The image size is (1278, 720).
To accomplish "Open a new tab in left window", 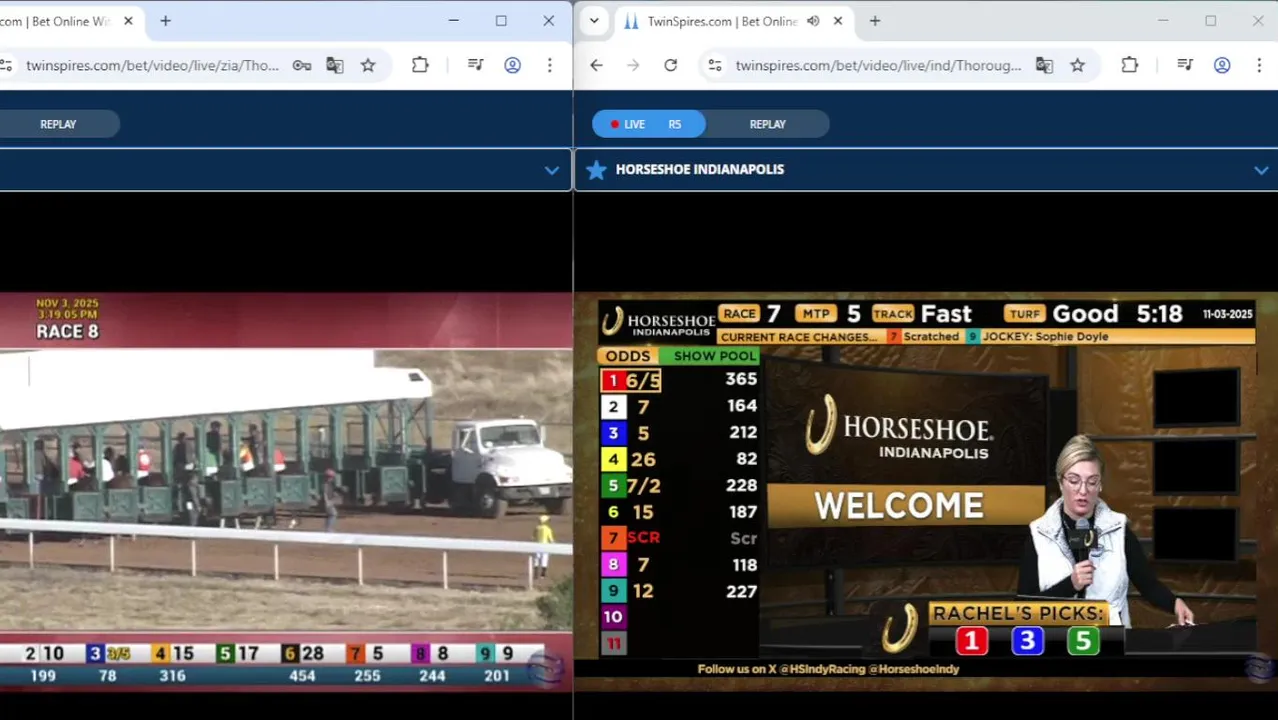I will (165, 21).
